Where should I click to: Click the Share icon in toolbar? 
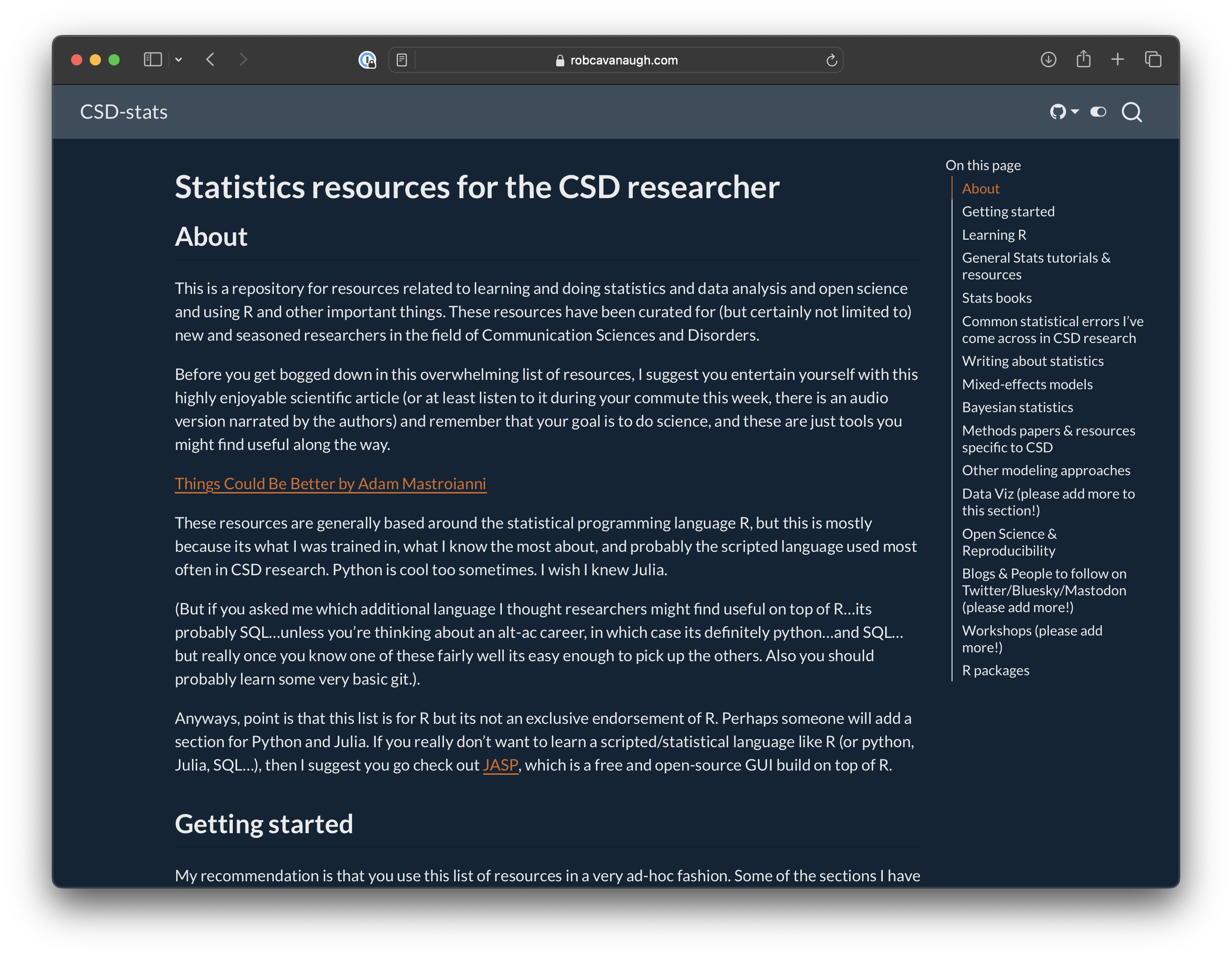point(1083,59)
